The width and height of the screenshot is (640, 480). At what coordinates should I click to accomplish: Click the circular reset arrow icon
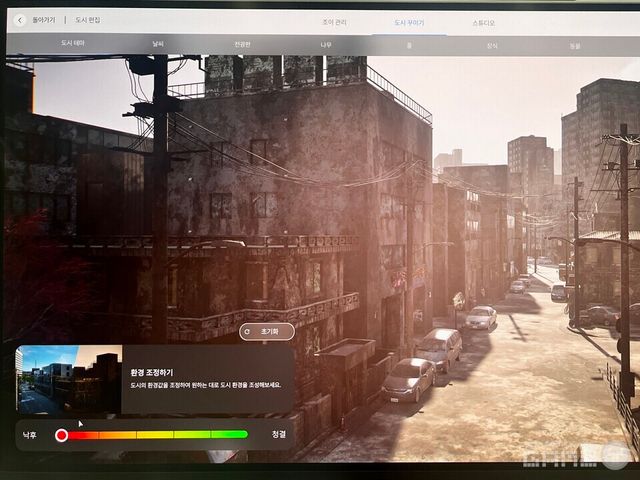click(248, 331)
